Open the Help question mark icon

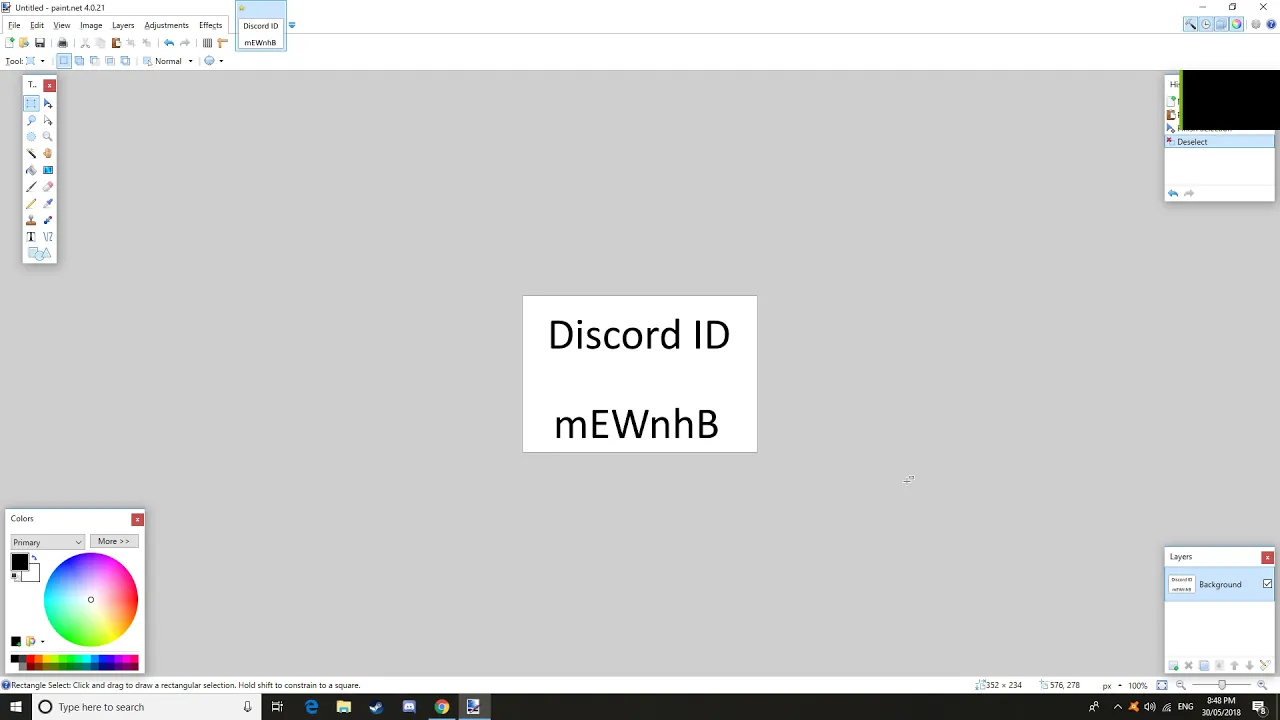pyautogui.click(x=1271, y=24)
